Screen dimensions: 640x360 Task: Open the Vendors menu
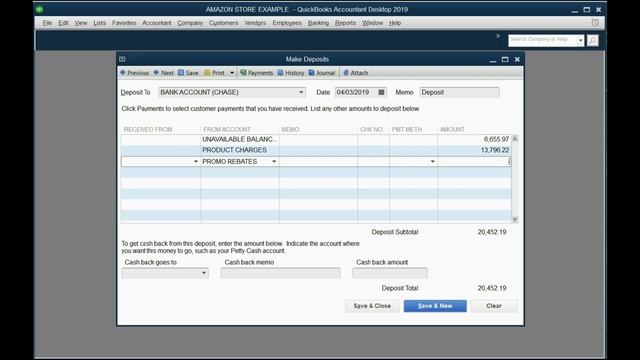[255, 23]
